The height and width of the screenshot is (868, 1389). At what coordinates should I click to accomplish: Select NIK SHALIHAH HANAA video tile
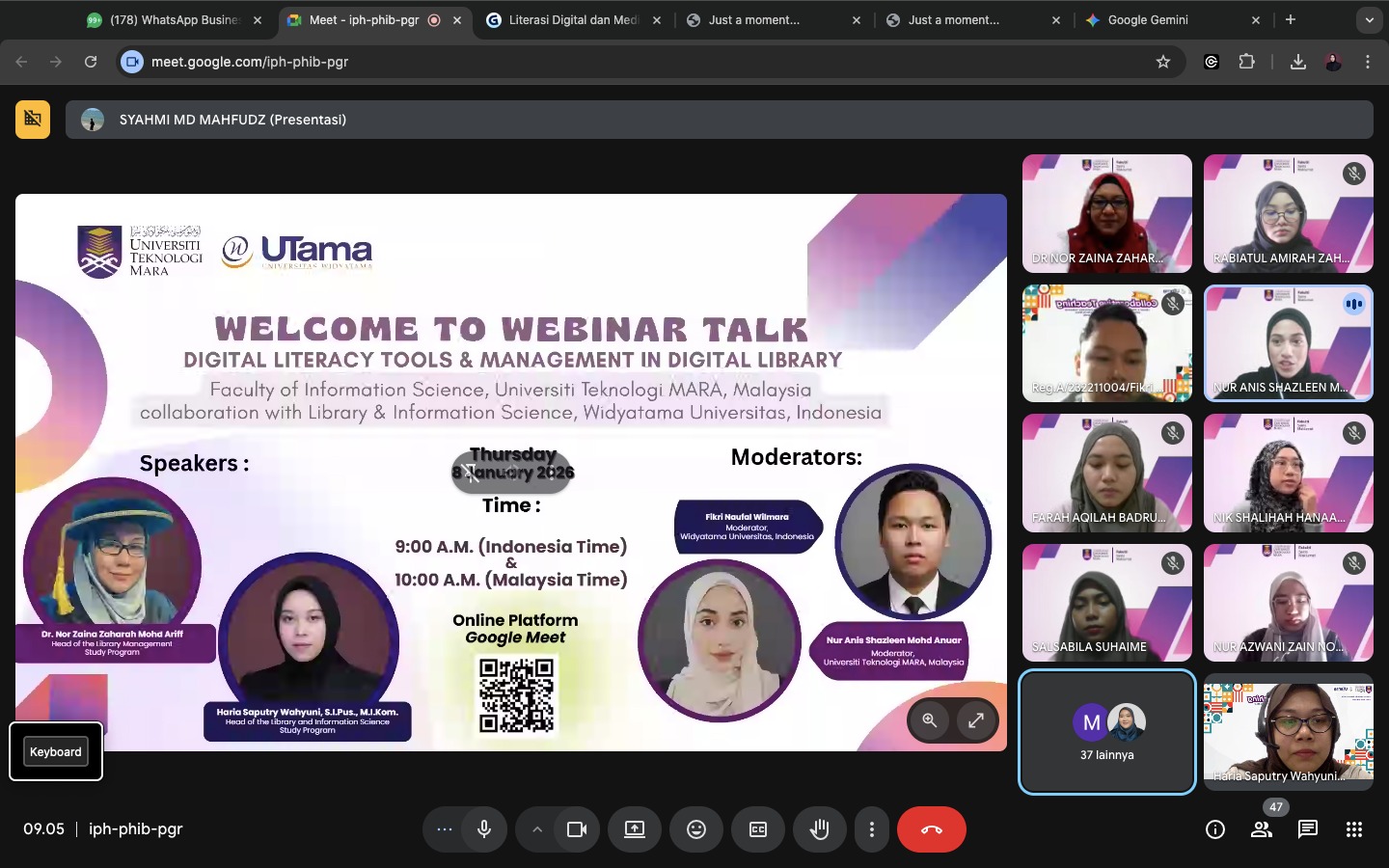[1289, 473]
